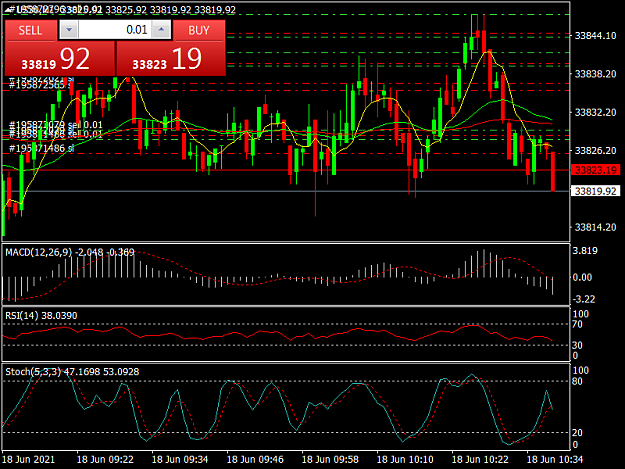Click the 18 Jun 10:34 time label

[555, 459]
